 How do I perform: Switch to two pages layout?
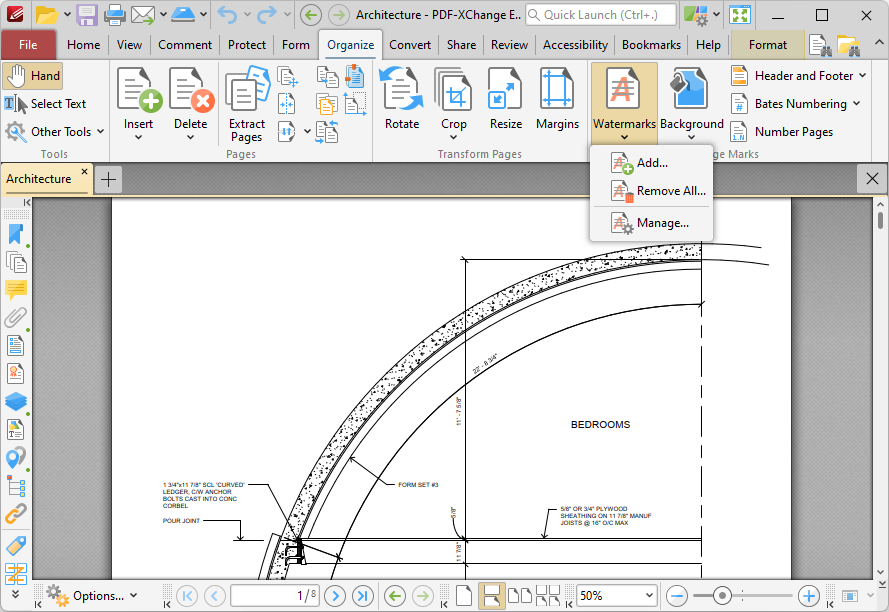519,596
